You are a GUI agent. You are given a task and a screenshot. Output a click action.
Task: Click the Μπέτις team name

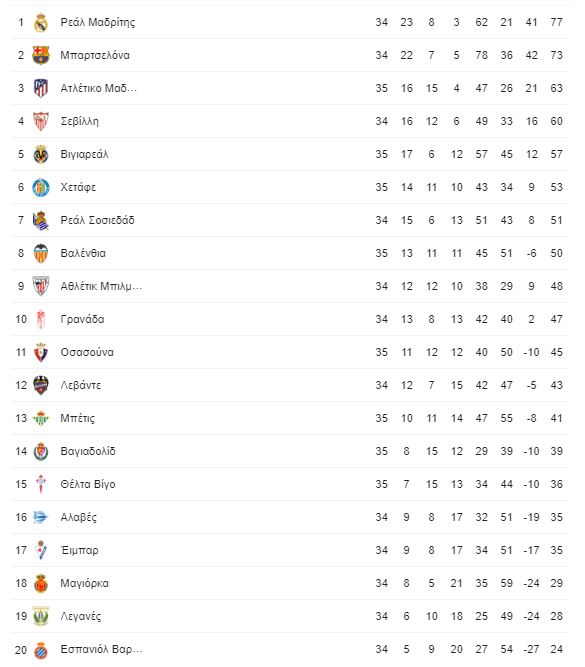(x=77, y=419)
